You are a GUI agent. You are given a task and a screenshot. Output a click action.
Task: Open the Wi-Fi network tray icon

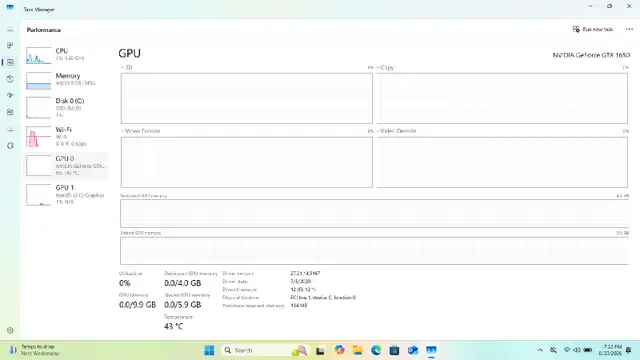point(567,350)
